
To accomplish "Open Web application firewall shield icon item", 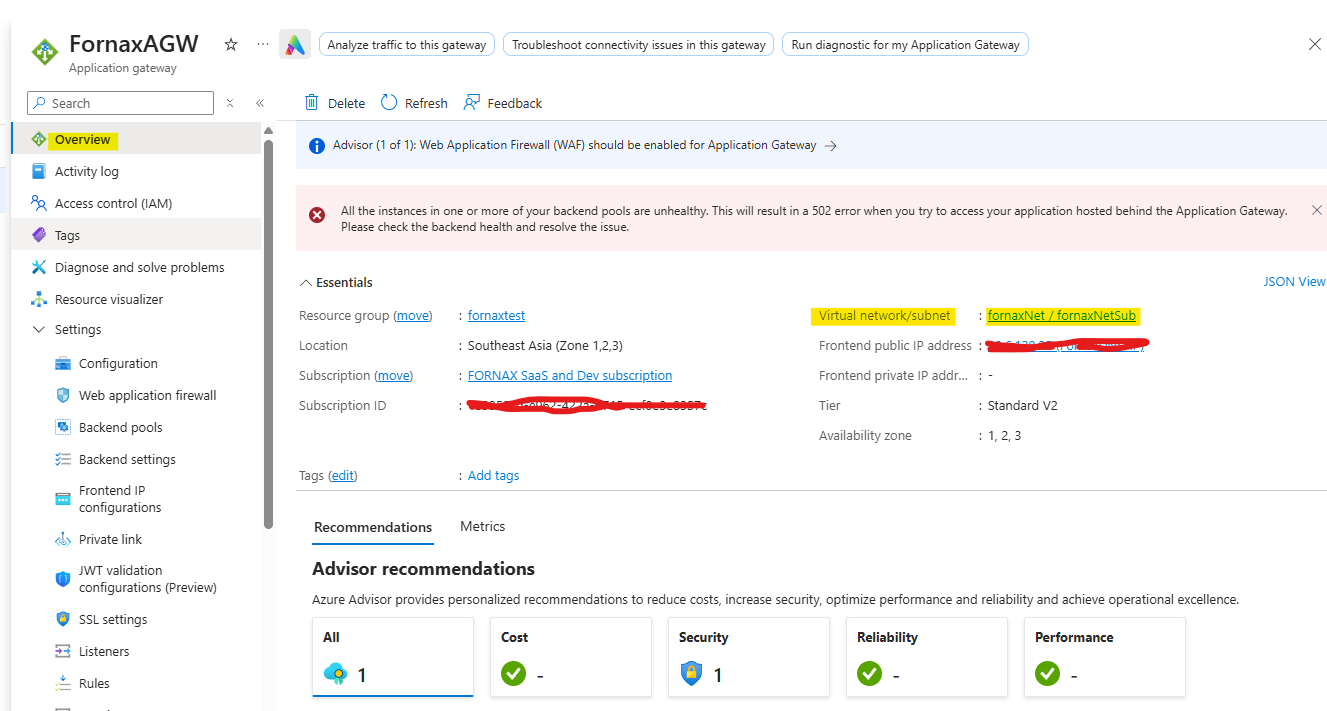I will [63, 395].
